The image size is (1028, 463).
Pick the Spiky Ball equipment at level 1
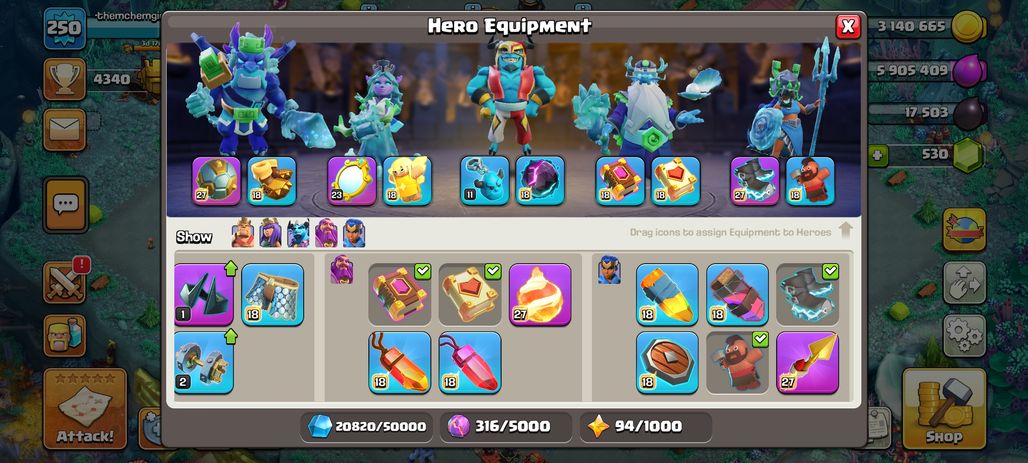(x=204, y=294)
